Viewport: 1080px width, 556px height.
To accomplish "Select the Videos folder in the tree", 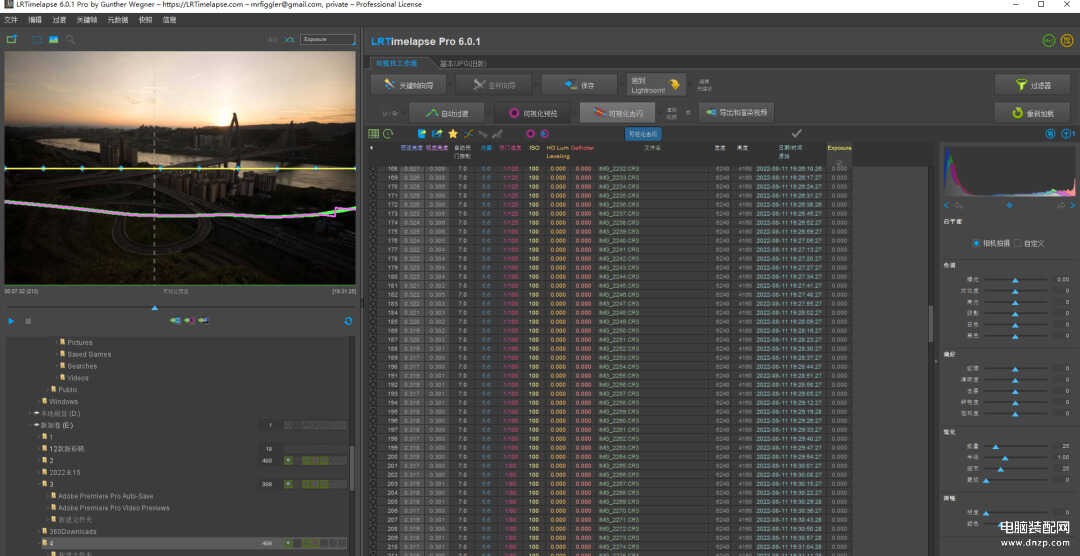I will 78,378.
